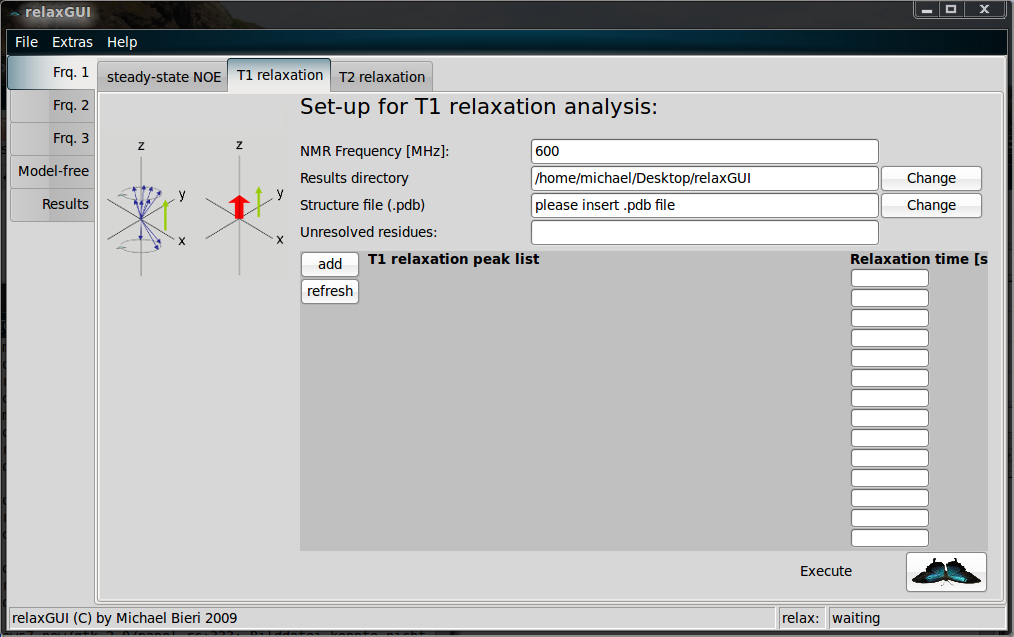Click the first Relaxation time field

[889, 278]
